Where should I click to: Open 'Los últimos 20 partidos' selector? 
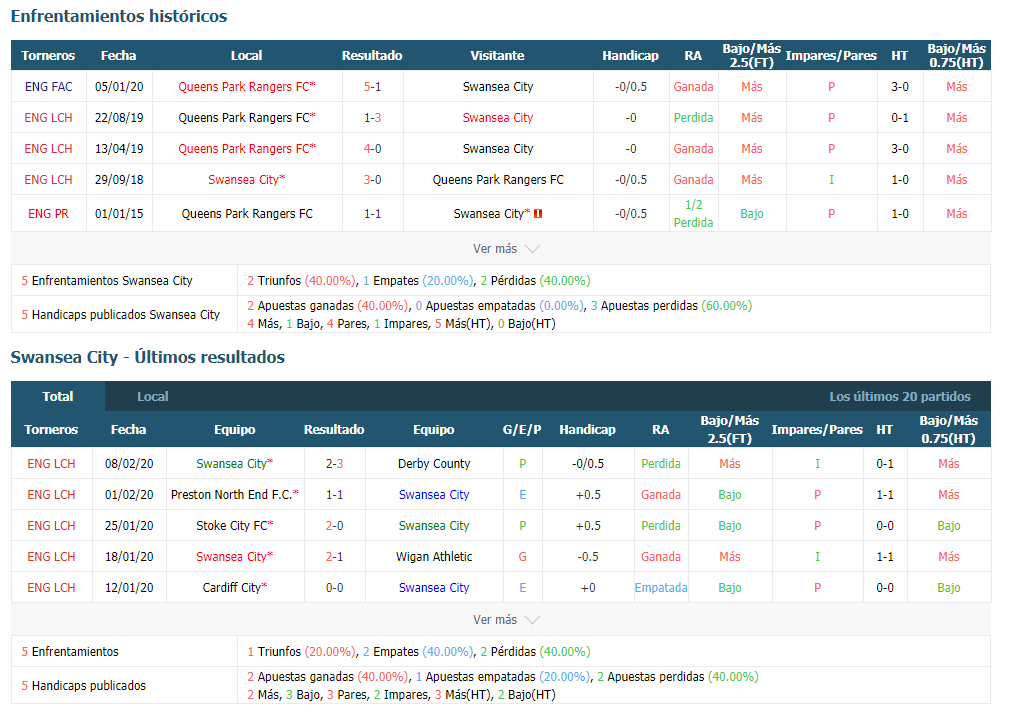[900, 396]
